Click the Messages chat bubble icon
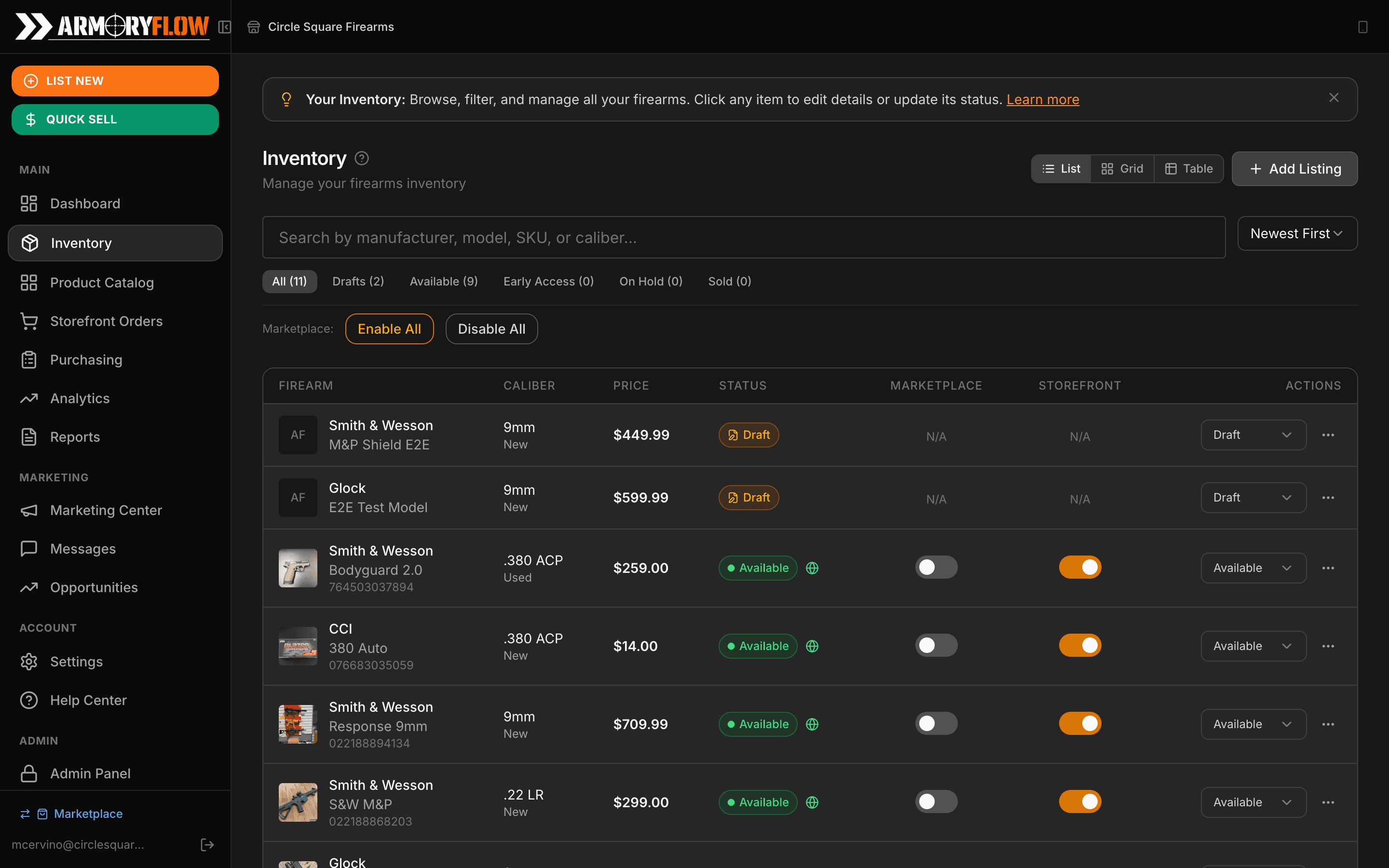This screenshot has width=1389, height=868. (x=29, y=548)
